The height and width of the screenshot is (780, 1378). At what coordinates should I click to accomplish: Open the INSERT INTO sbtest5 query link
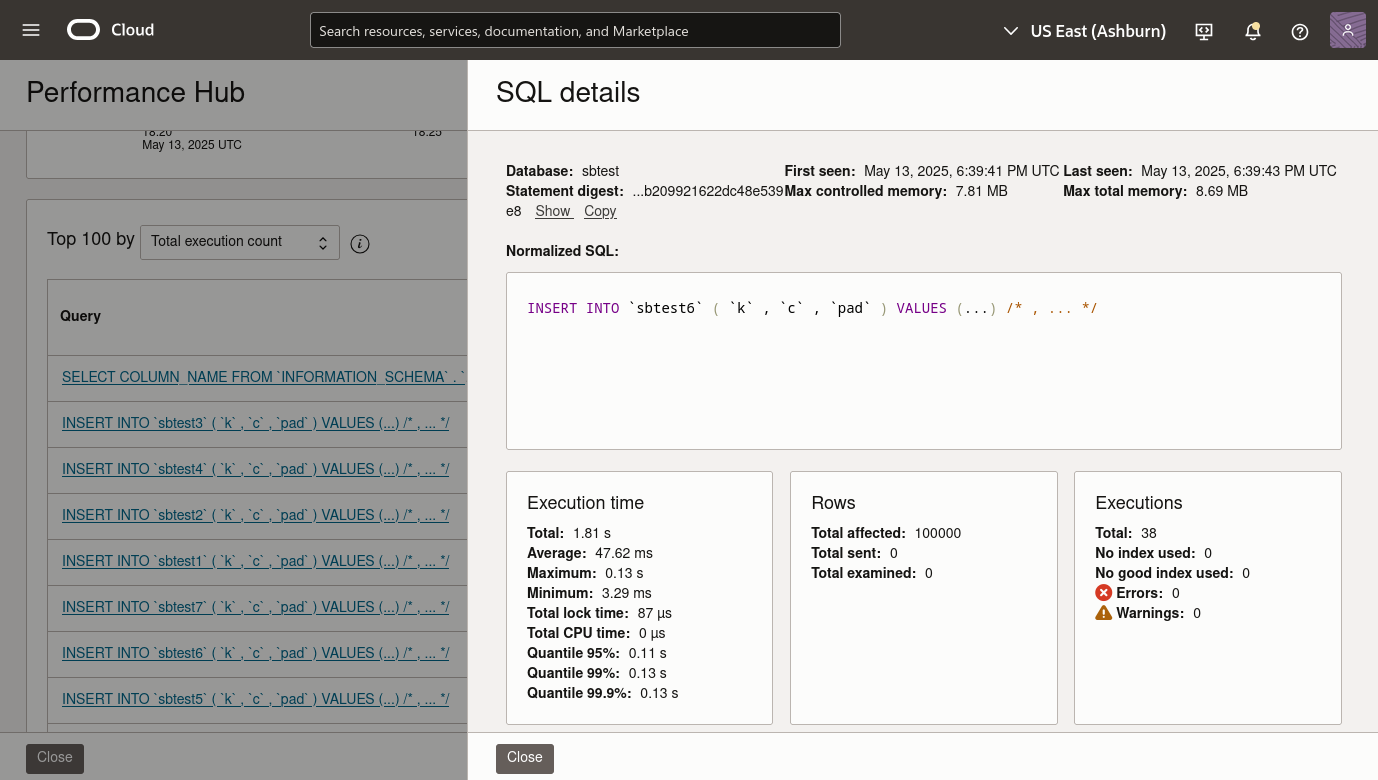[x=255, y=699]
